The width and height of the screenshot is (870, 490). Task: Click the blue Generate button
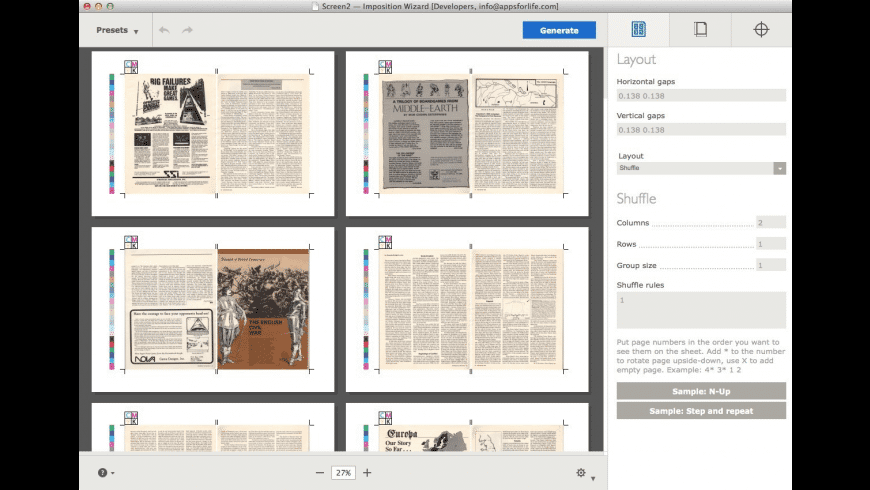click(559, 31)
